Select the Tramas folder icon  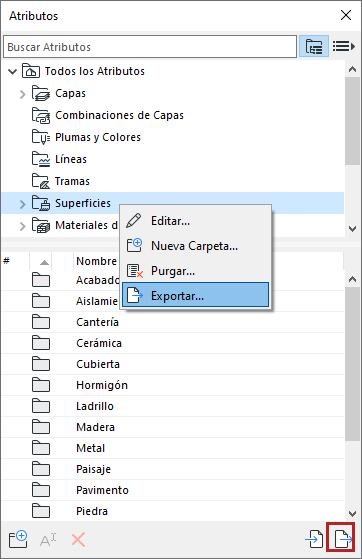[x=41, y=181]
